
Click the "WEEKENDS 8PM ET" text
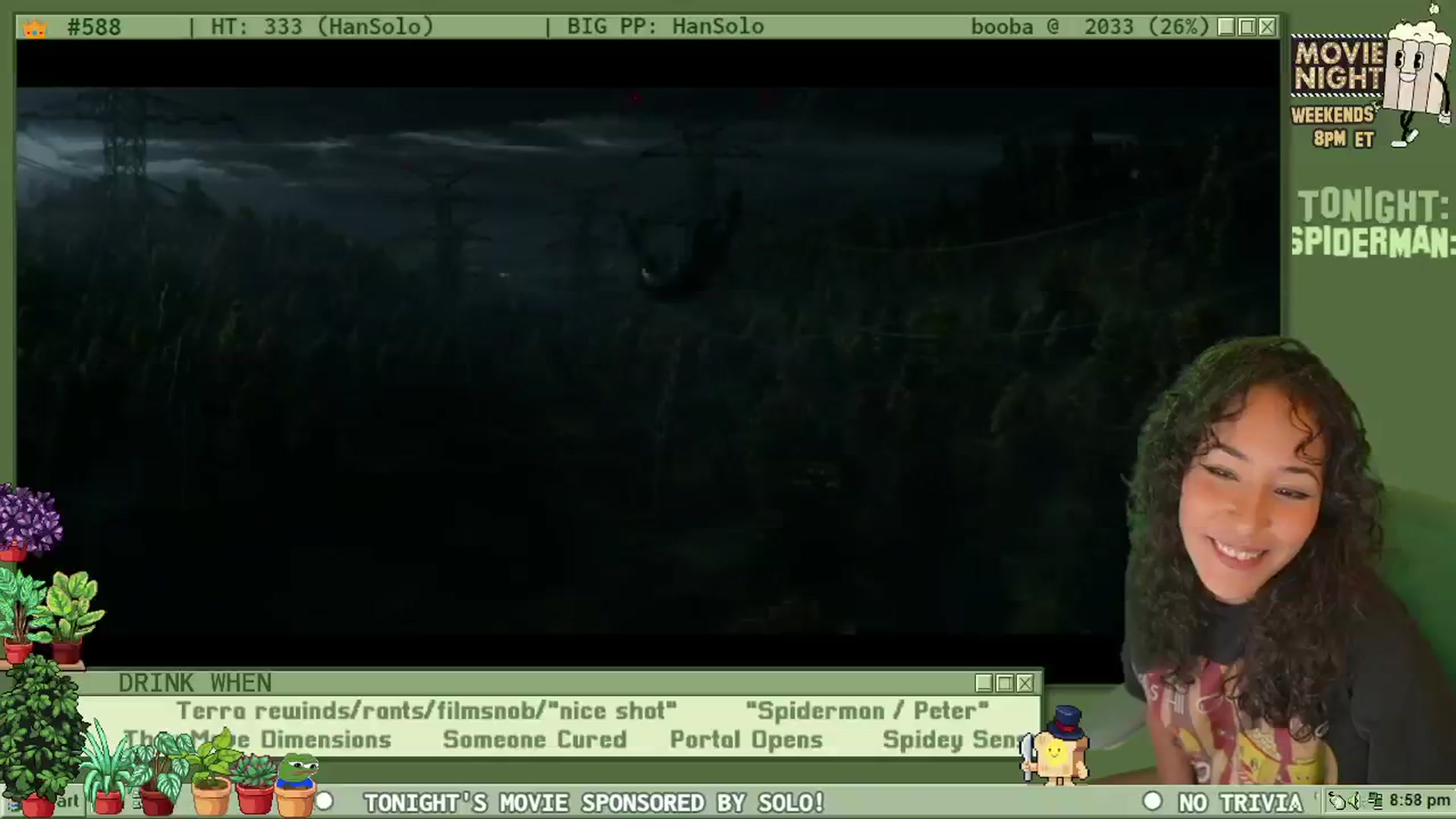tap(1334, 127)
